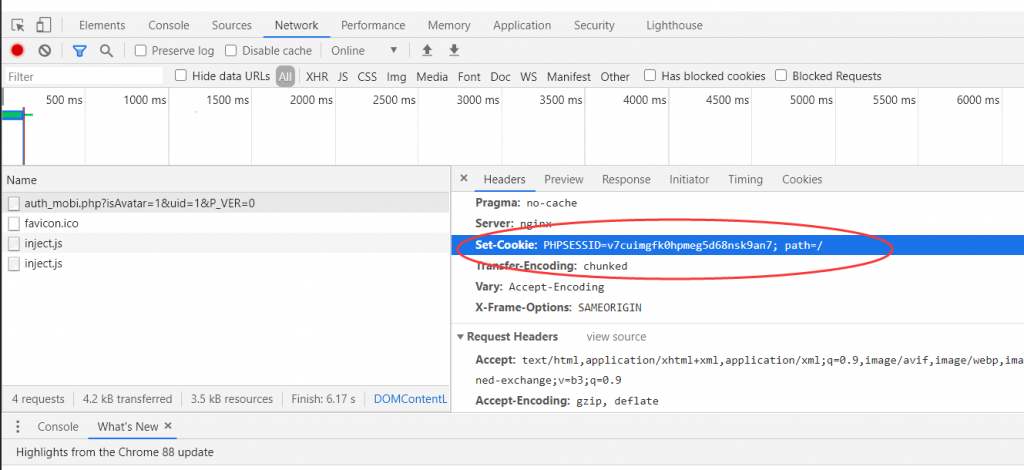1024x470 pixels.
Task: Select the Headers detail tab
Action: pyautogui.click(x=504, y=179)
